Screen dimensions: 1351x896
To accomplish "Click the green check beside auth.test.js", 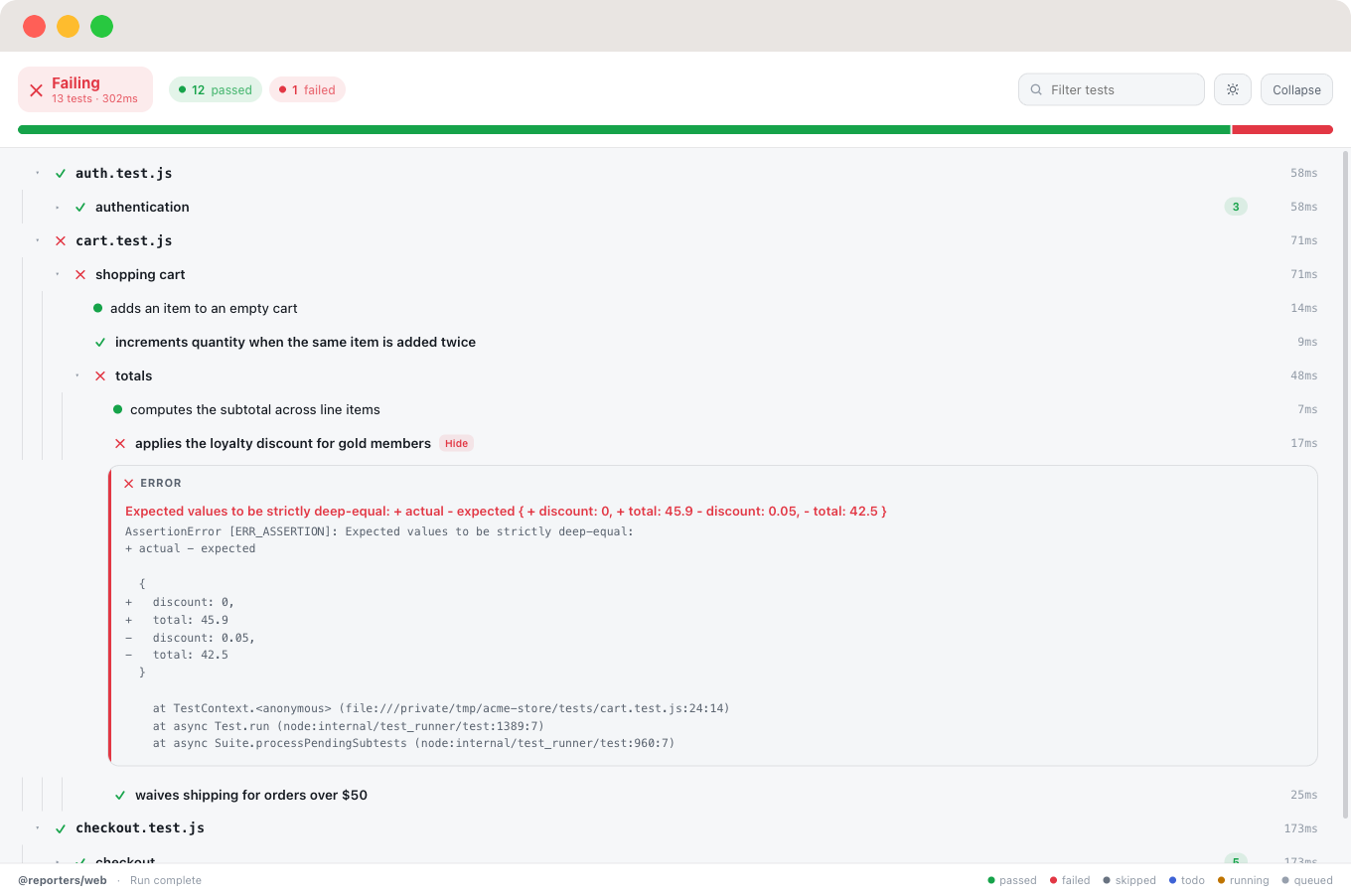I will pyautogui.click(x=61, y=173).
